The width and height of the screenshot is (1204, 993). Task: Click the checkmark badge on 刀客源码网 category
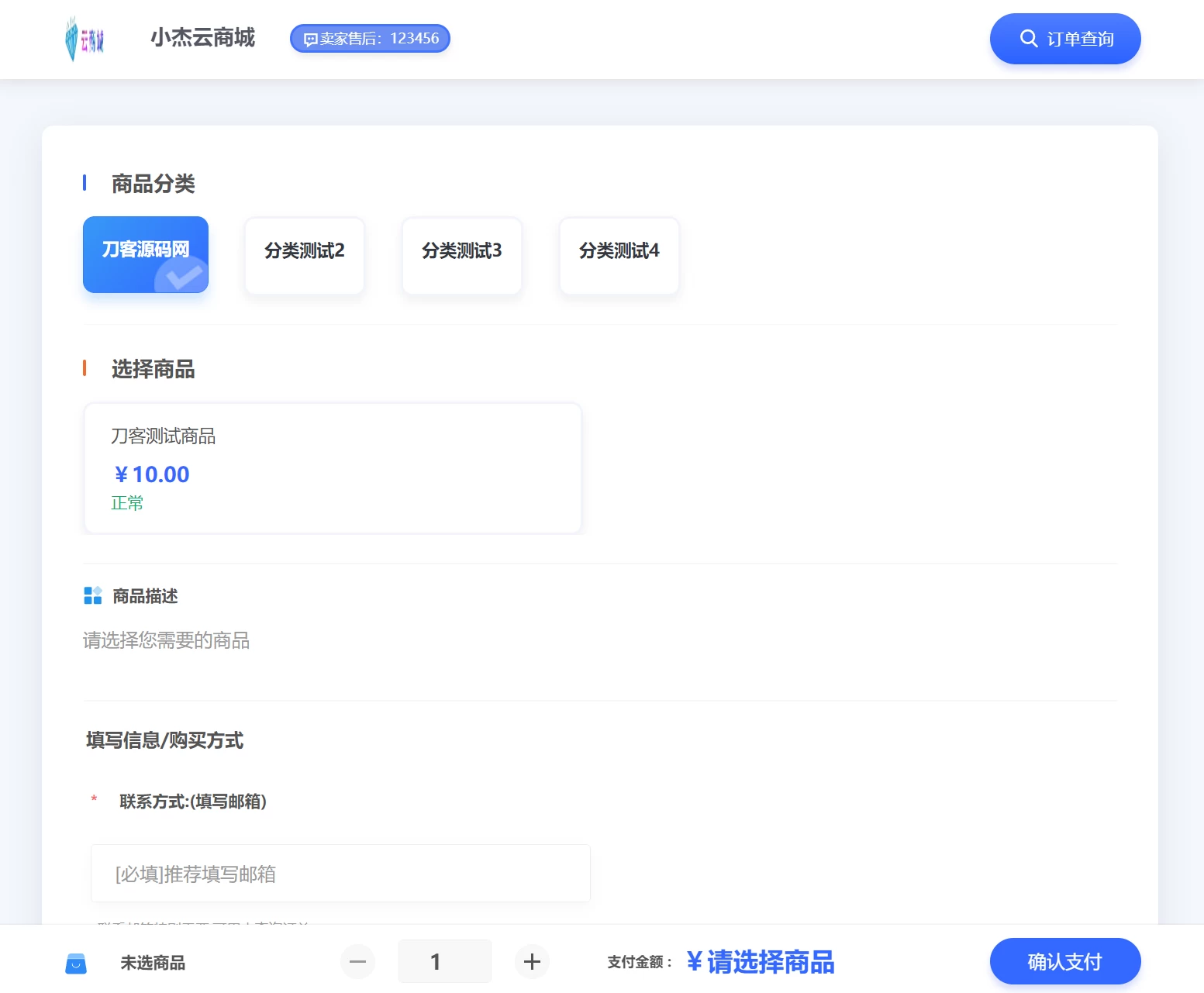181,276
